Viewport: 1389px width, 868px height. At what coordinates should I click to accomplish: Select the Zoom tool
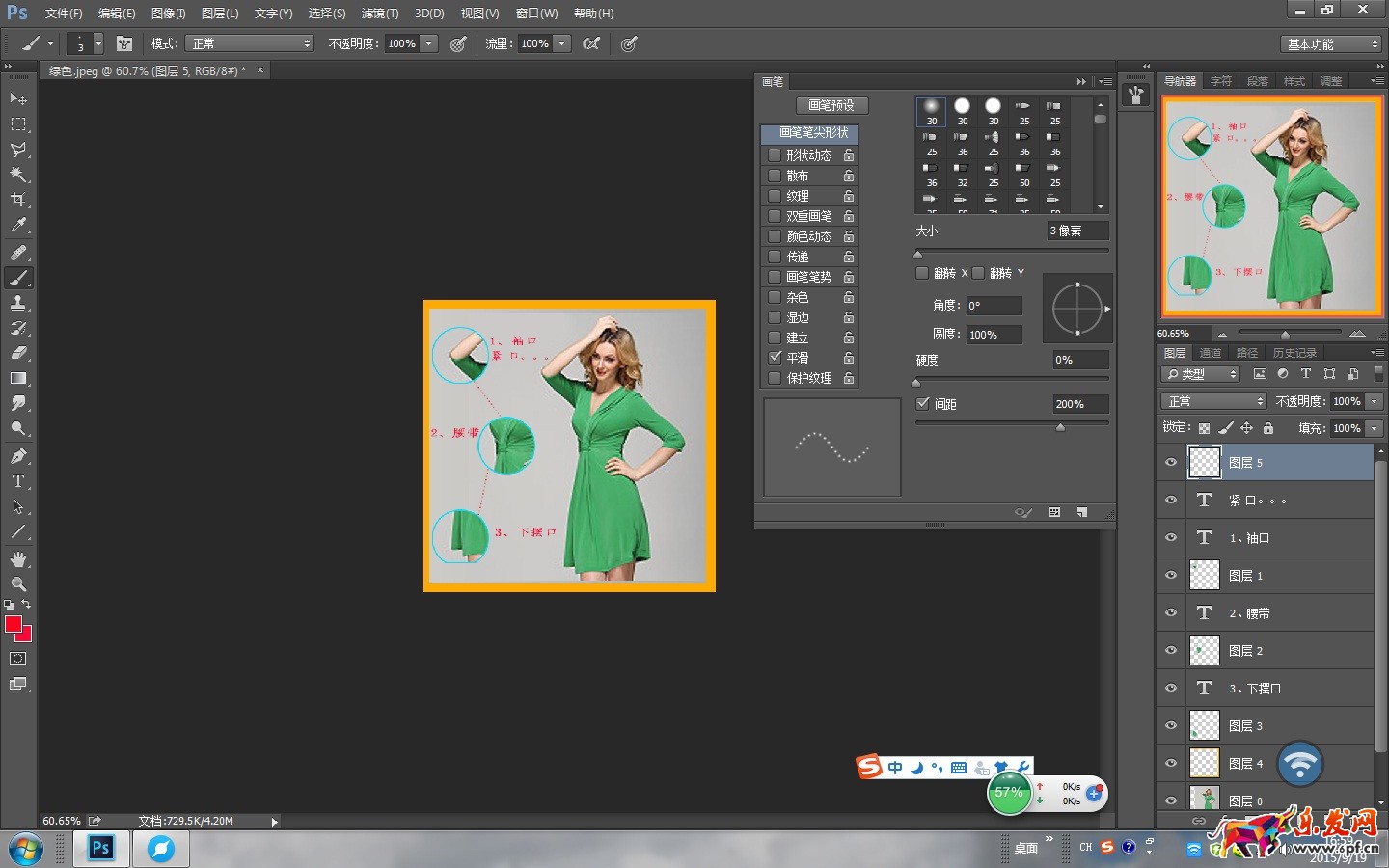[18, 584]
